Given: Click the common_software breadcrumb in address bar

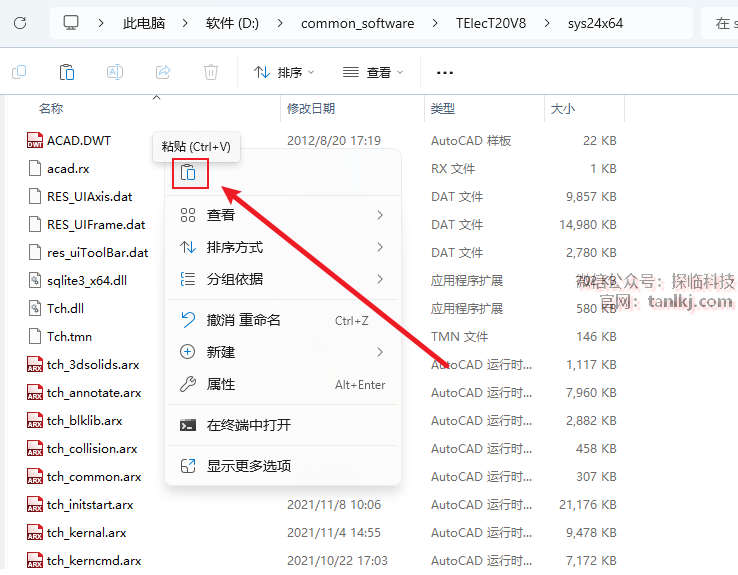Looking at the screenshot, I should 357,23.
